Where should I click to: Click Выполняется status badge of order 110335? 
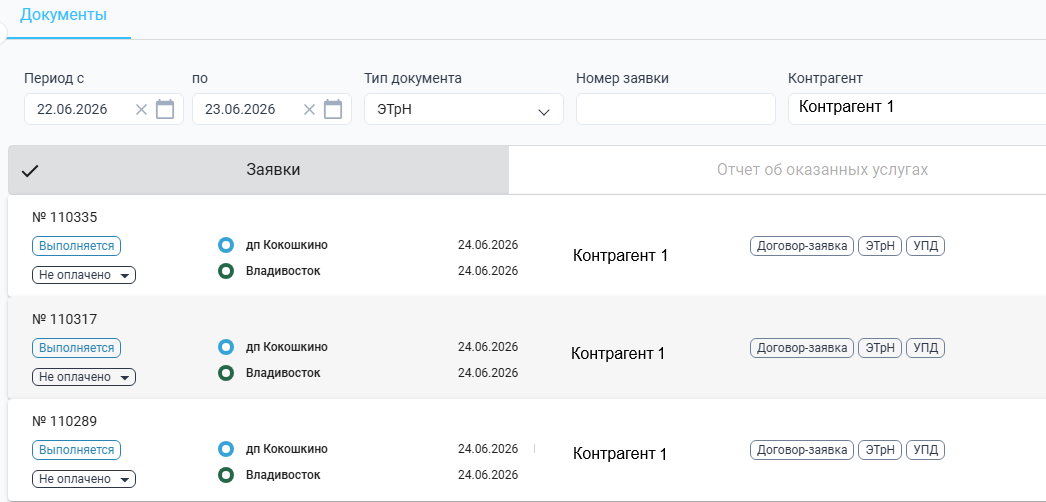click(x=77, y=246)
